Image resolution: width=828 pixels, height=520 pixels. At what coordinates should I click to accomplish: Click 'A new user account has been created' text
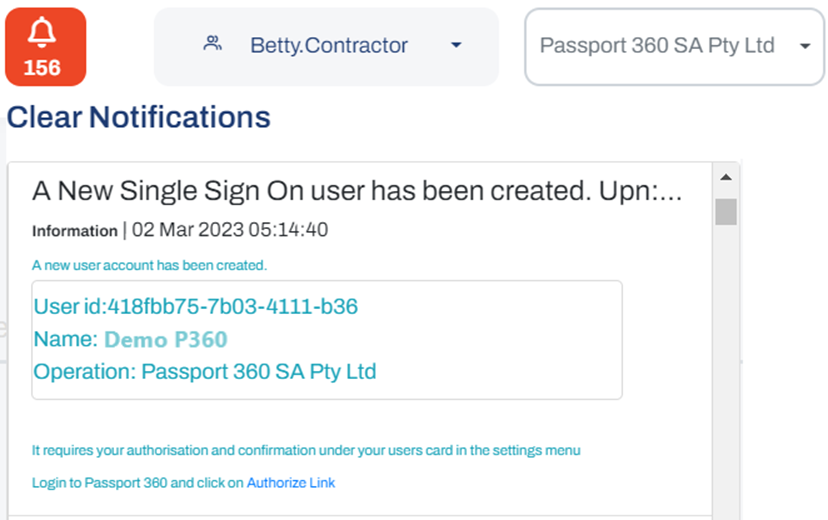(x=149, y=265)
